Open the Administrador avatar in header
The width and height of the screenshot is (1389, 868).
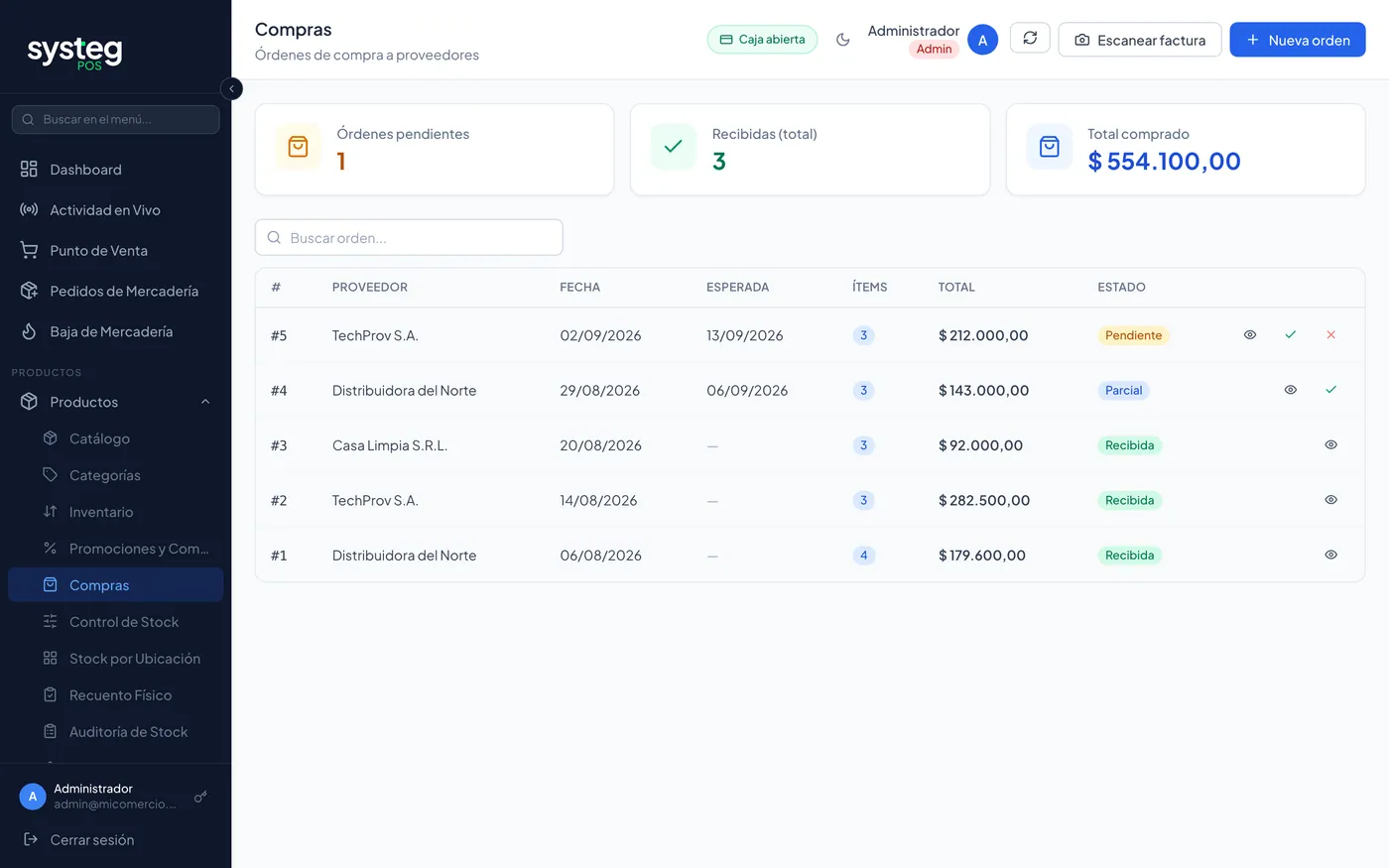point(982,40)
